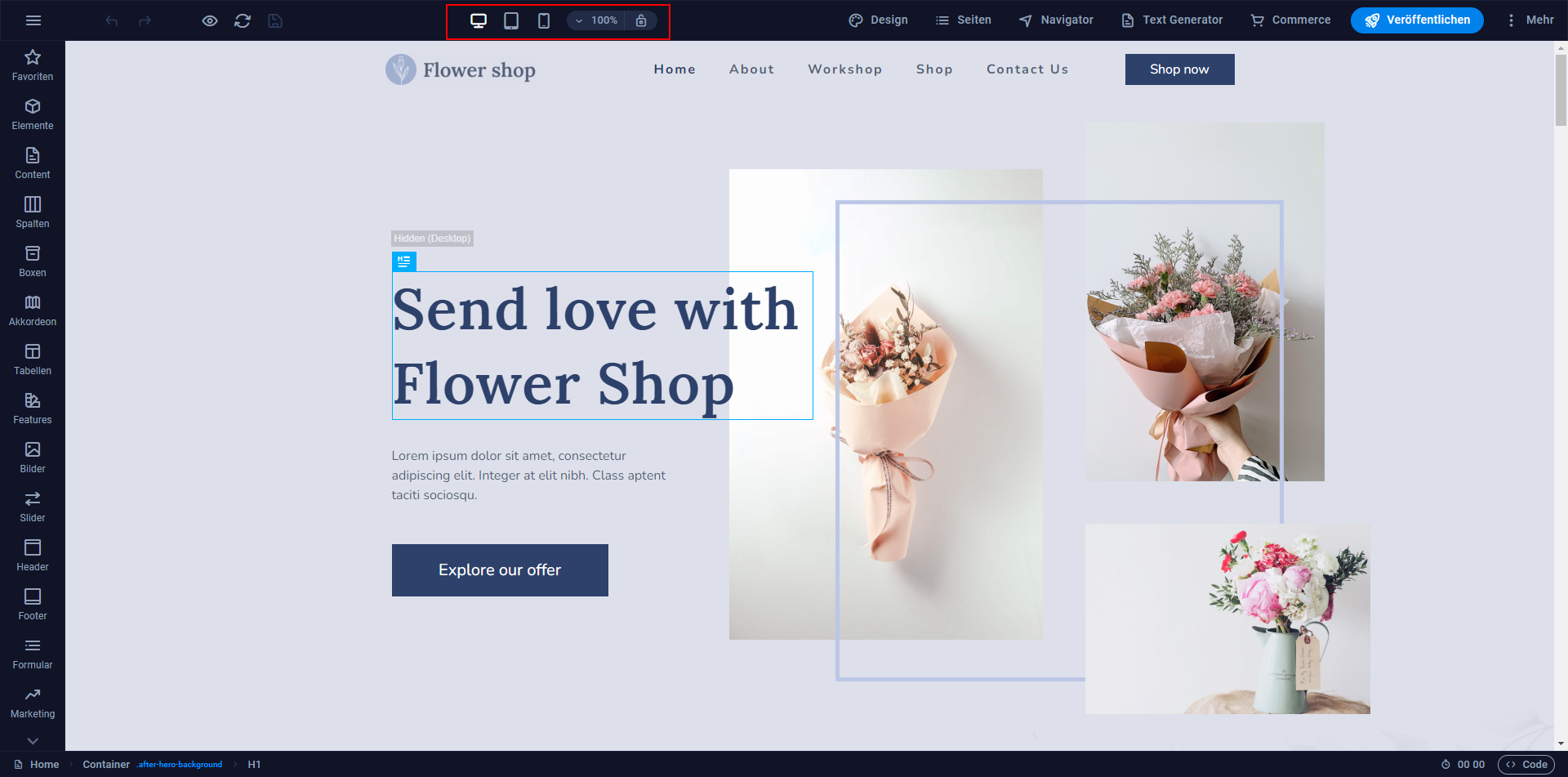Open the Design menu

[878, 20]
